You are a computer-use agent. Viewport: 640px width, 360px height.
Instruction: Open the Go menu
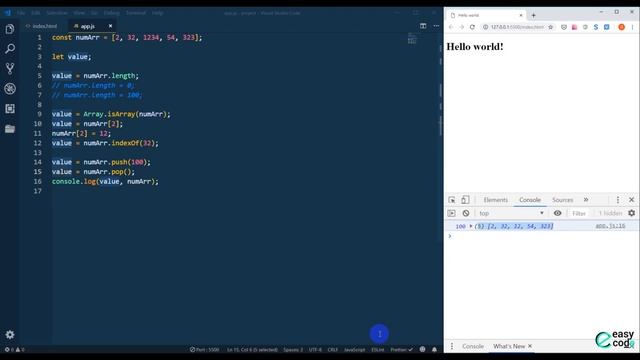pyautogui.click(x=94, y=13)
